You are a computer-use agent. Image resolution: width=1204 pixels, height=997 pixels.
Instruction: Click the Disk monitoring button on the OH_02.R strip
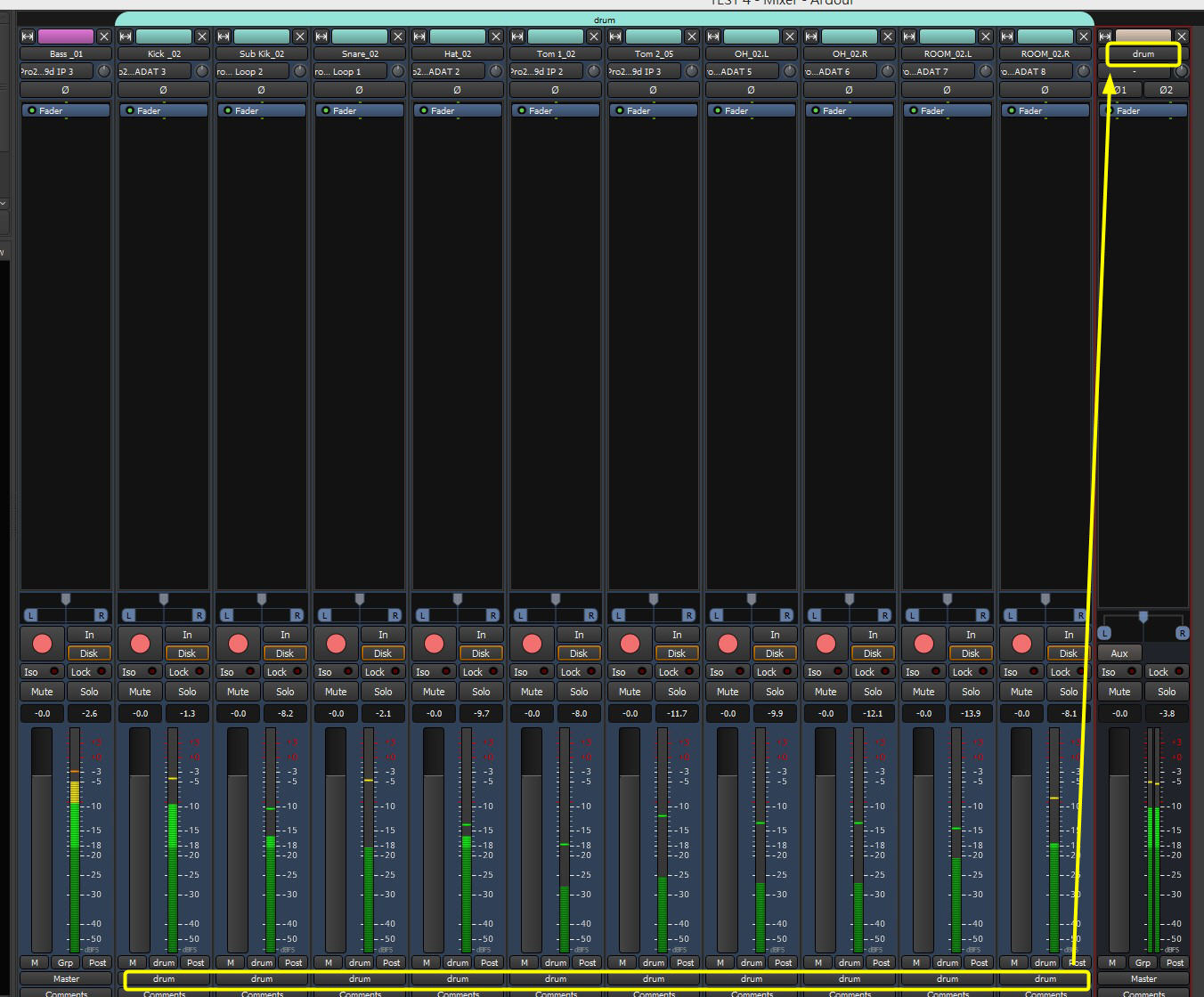coord(873,653)
